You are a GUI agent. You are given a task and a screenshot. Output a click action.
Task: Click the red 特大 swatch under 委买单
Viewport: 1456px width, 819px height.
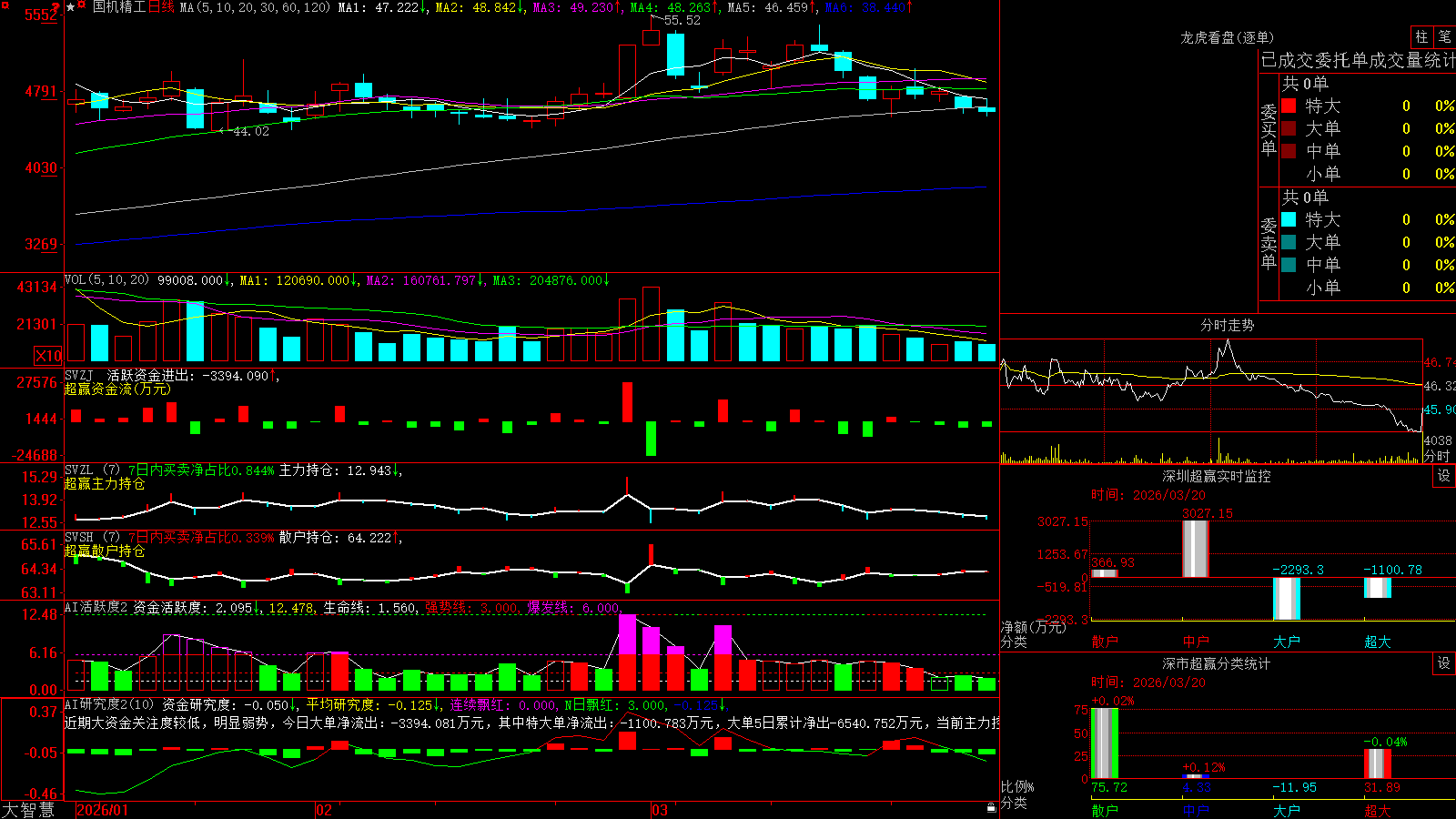pyautogui.click(x=1289, y=106)
